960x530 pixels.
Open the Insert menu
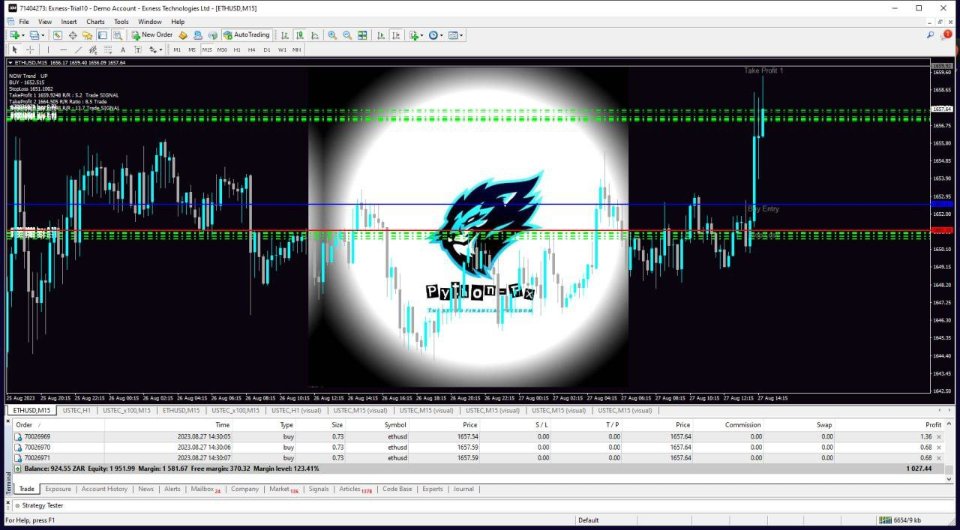(69, 21)
